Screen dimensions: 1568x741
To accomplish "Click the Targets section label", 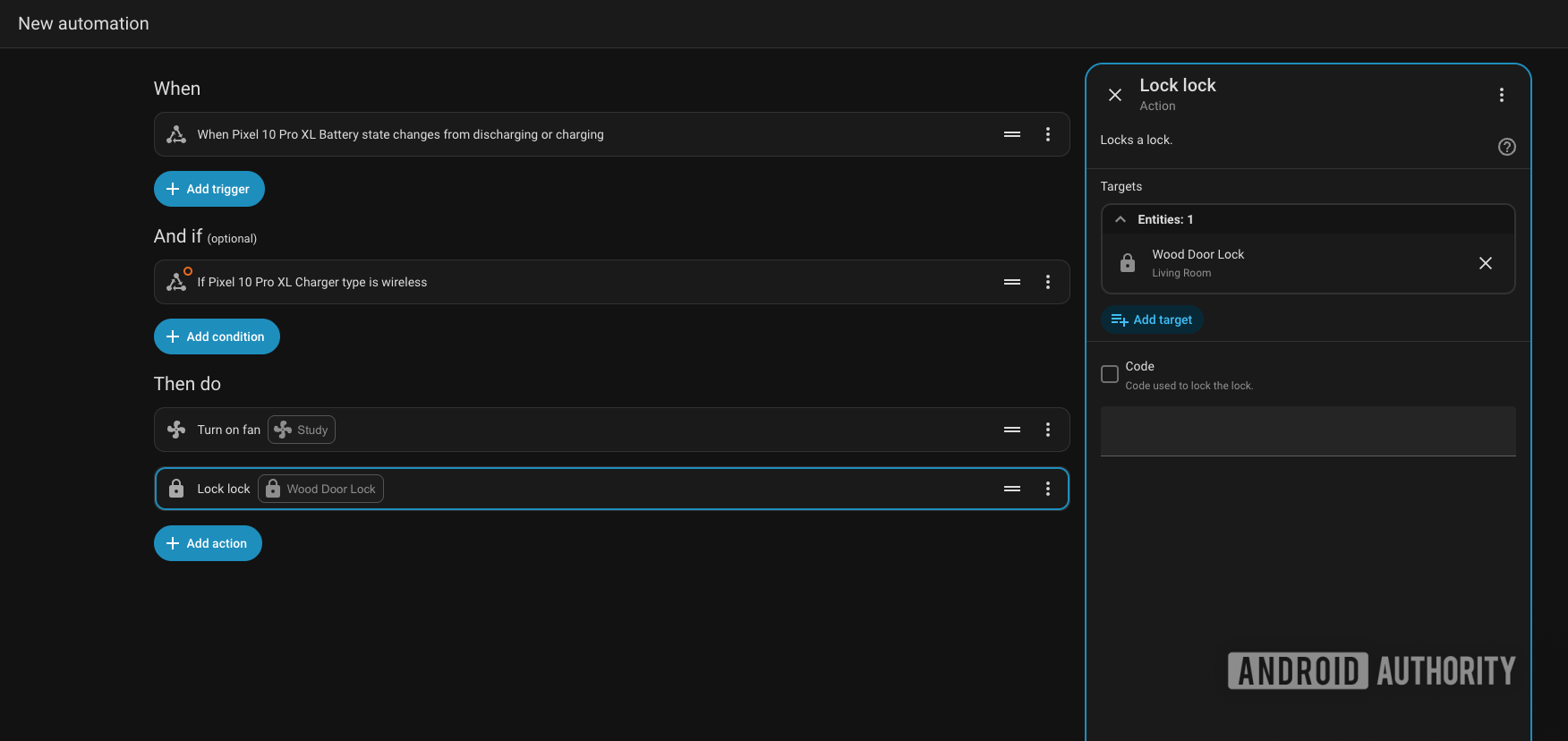I will coord(1121,186).
